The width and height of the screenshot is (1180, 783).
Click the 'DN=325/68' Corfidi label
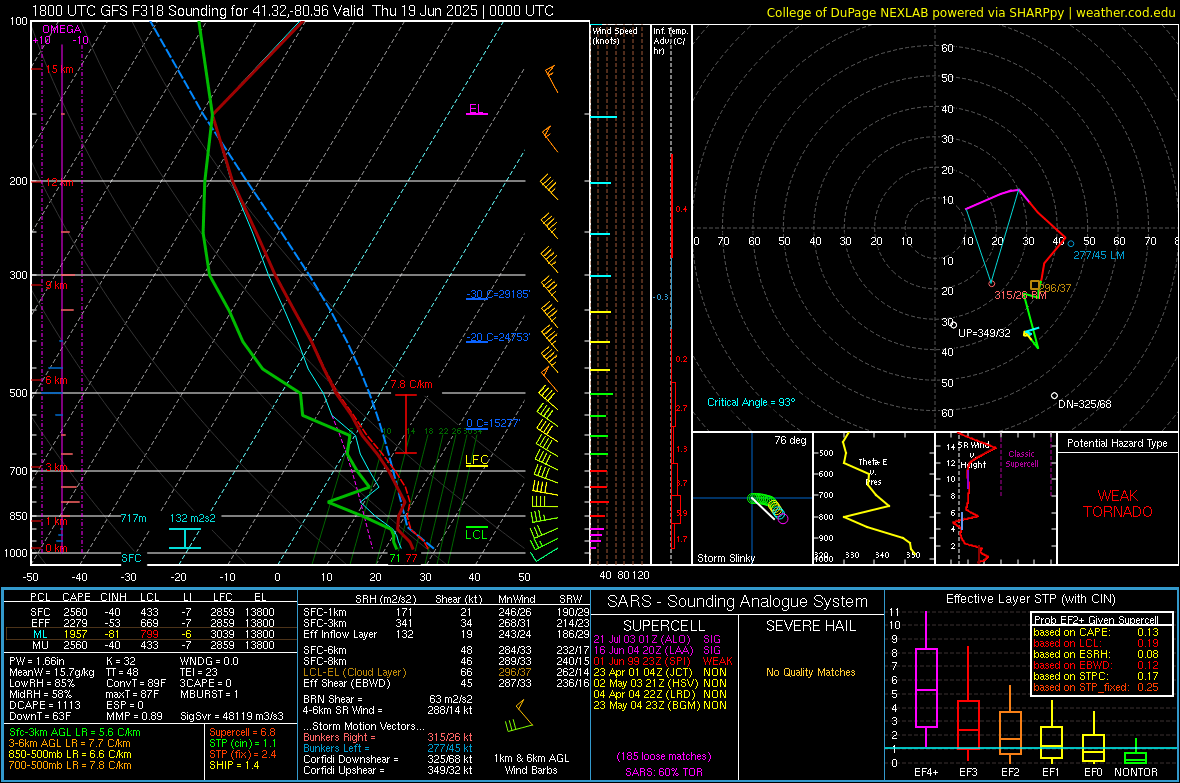coord(1084,404)
